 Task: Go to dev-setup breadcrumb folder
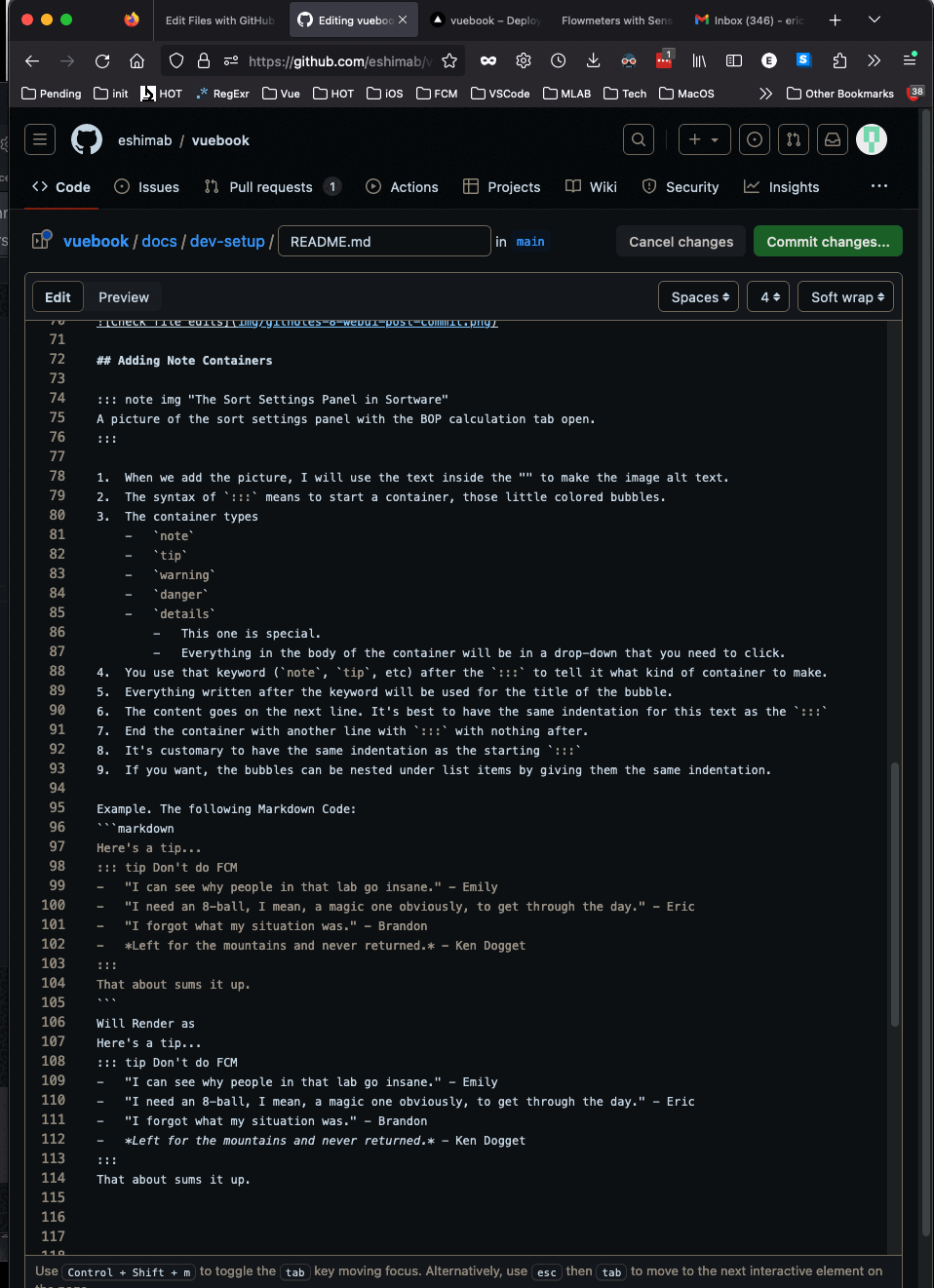point(227,241)
